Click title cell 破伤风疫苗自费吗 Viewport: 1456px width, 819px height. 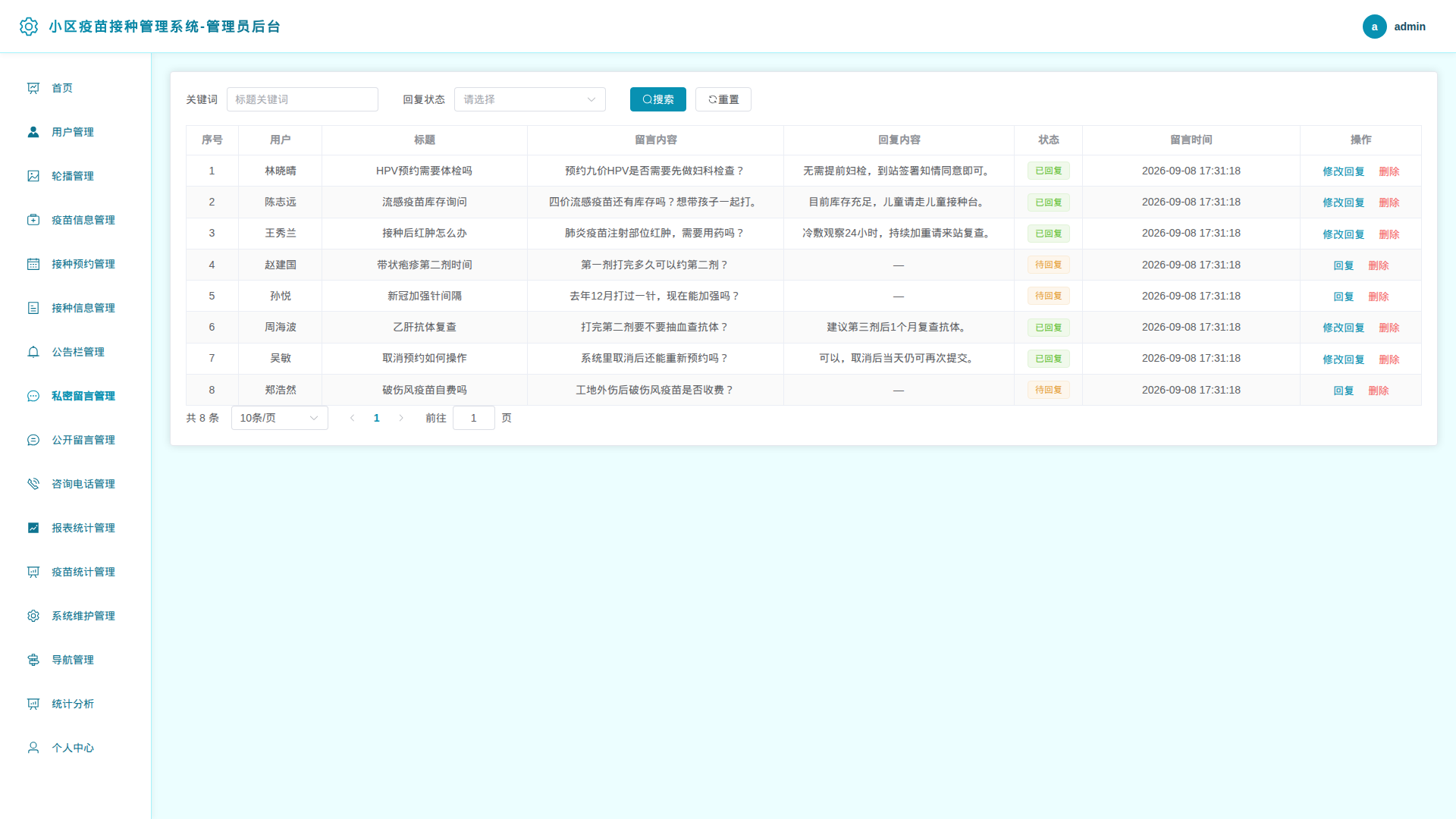tap(425, 390)
